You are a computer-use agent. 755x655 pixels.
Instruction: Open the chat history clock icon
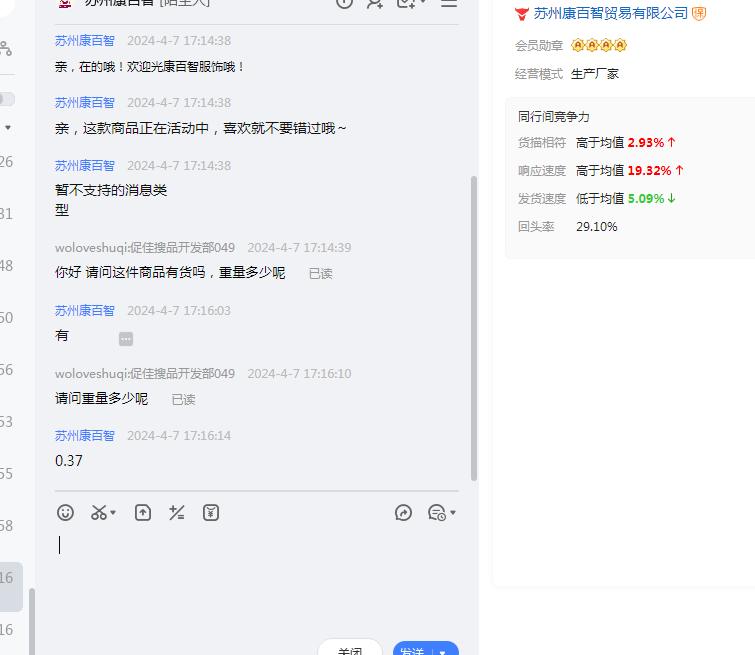(x=436, y=513)
